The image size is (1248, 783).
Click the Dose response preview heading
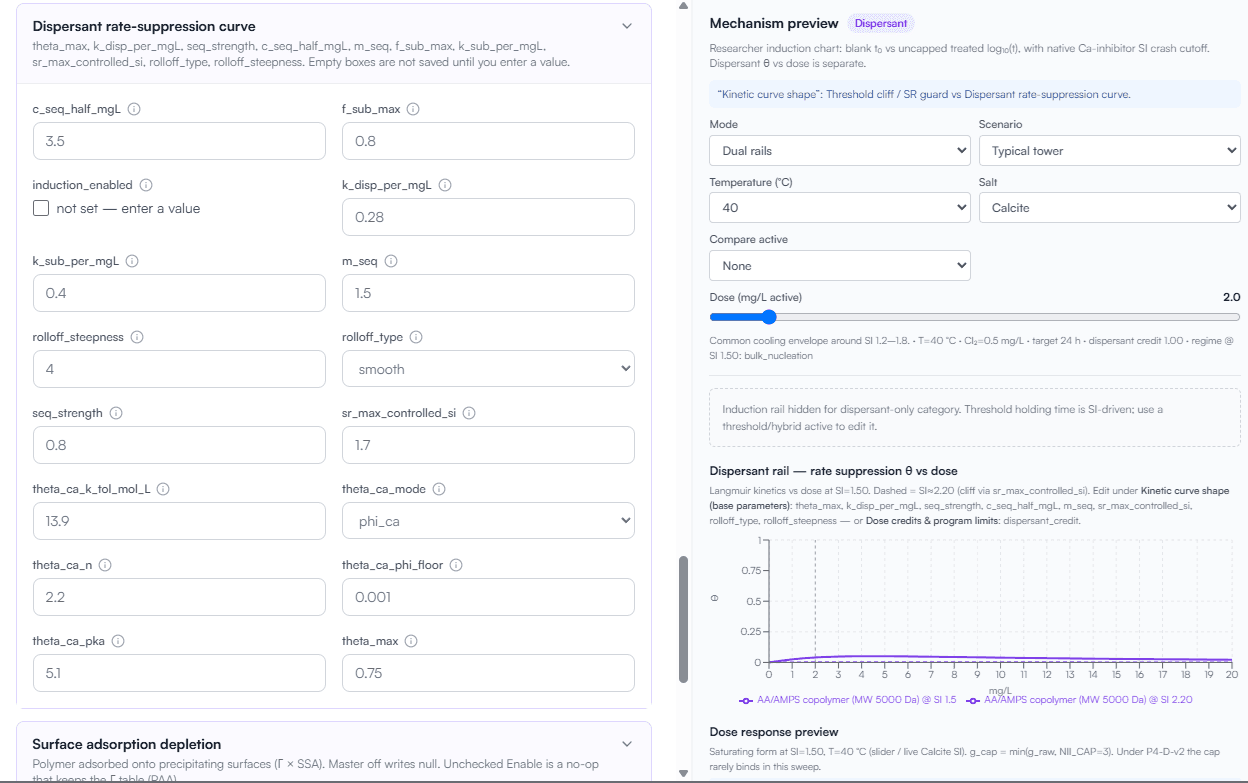tap(774, 732)
